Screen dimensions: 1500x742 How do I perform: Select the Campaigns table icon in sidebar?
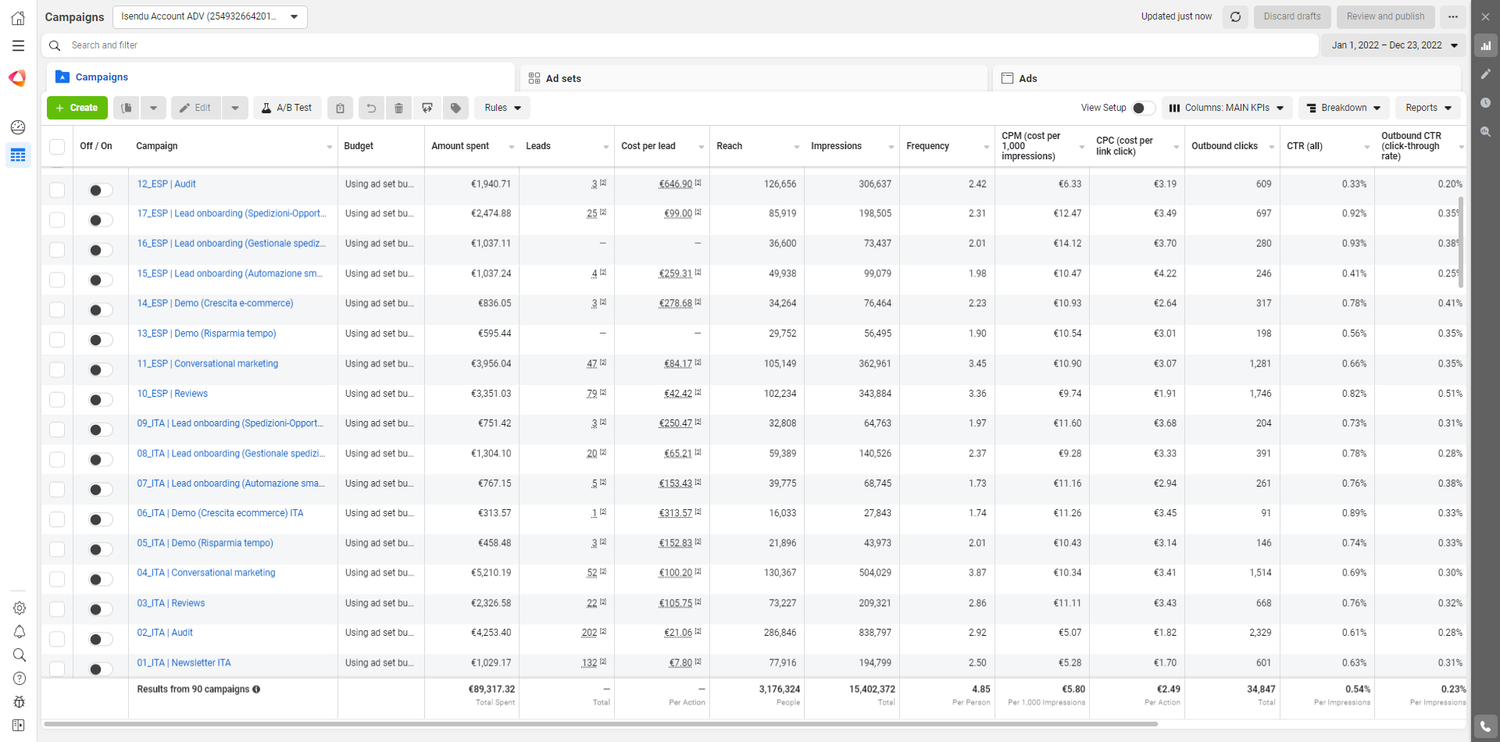click(18, 155)
